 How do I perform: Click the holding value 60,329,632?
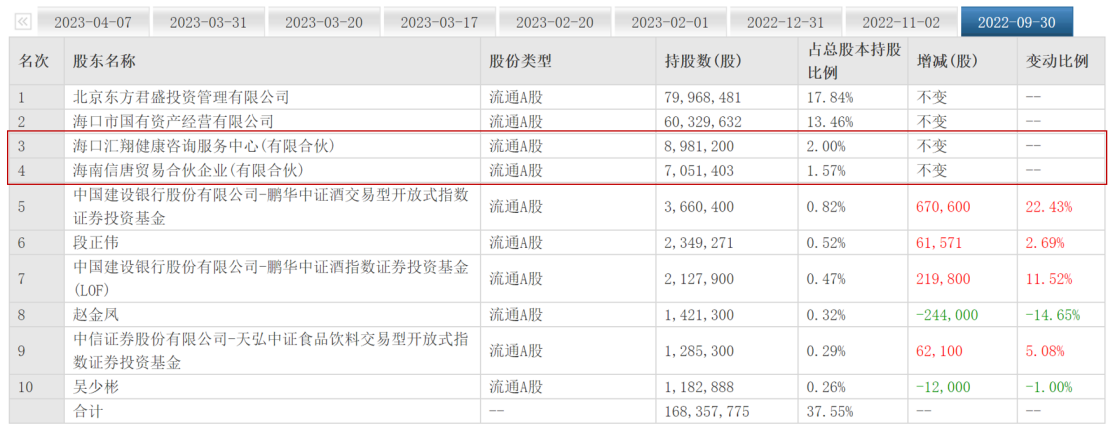point(703,121)
